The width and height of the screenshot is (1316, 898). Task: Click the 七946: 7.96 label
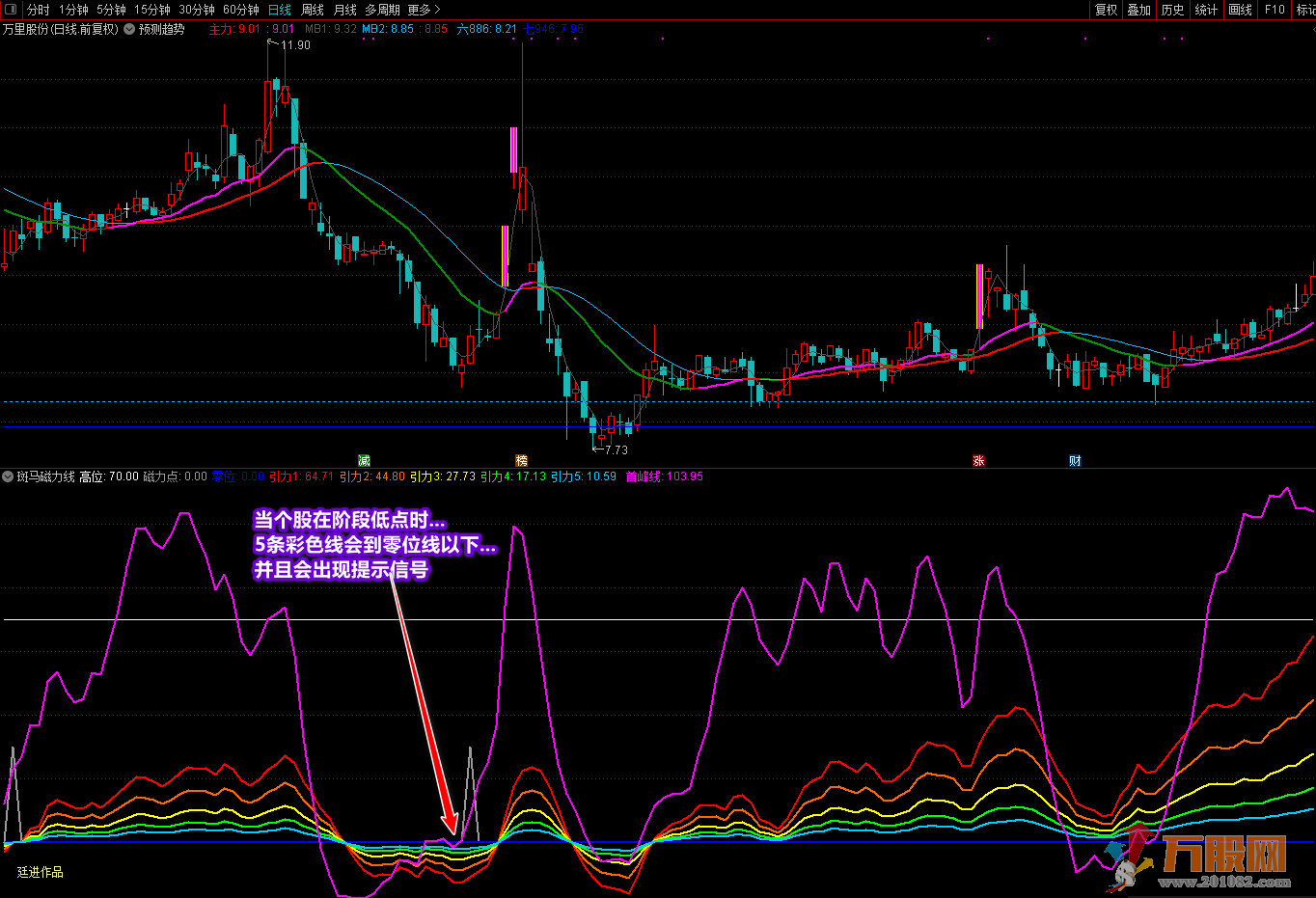pos(554,29)
